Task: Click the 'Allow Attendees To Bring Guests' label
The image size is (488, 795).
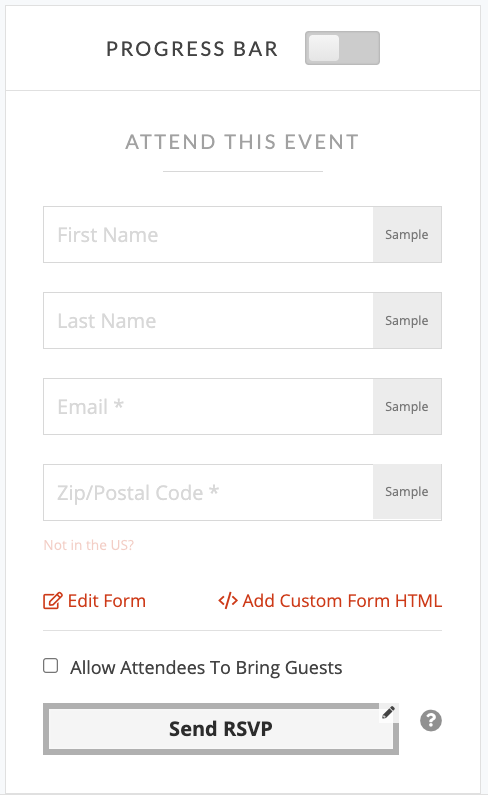Action: [206, 668]
